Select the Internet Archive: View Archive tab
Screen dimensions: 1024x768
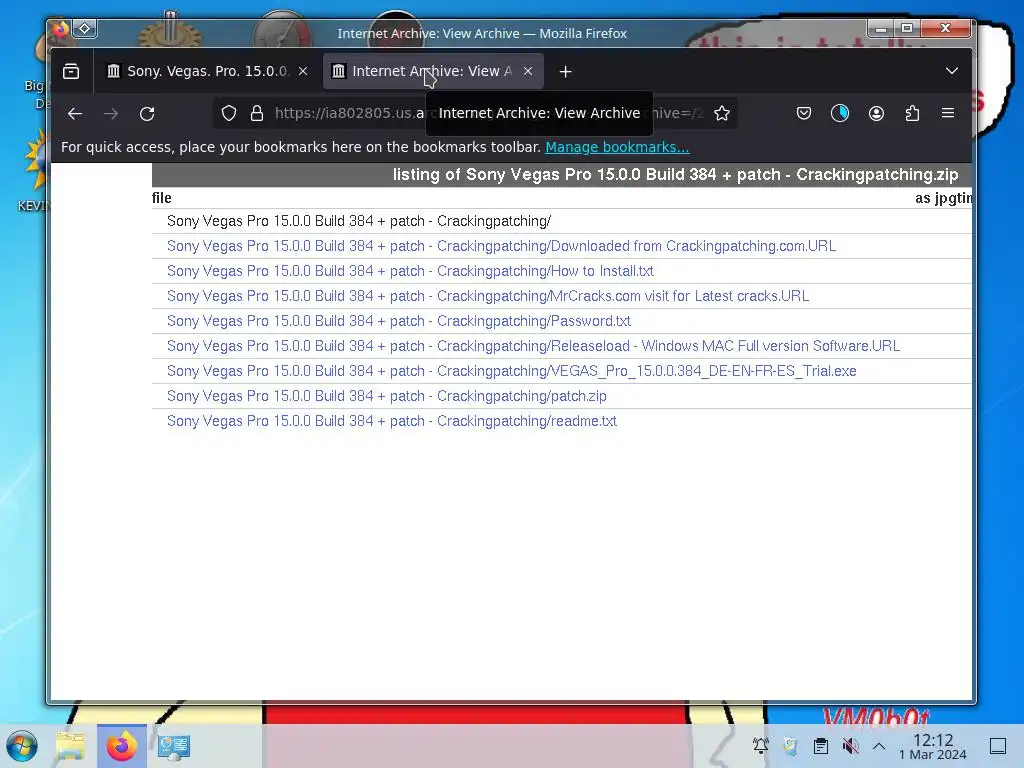click(x=432, y=71)
